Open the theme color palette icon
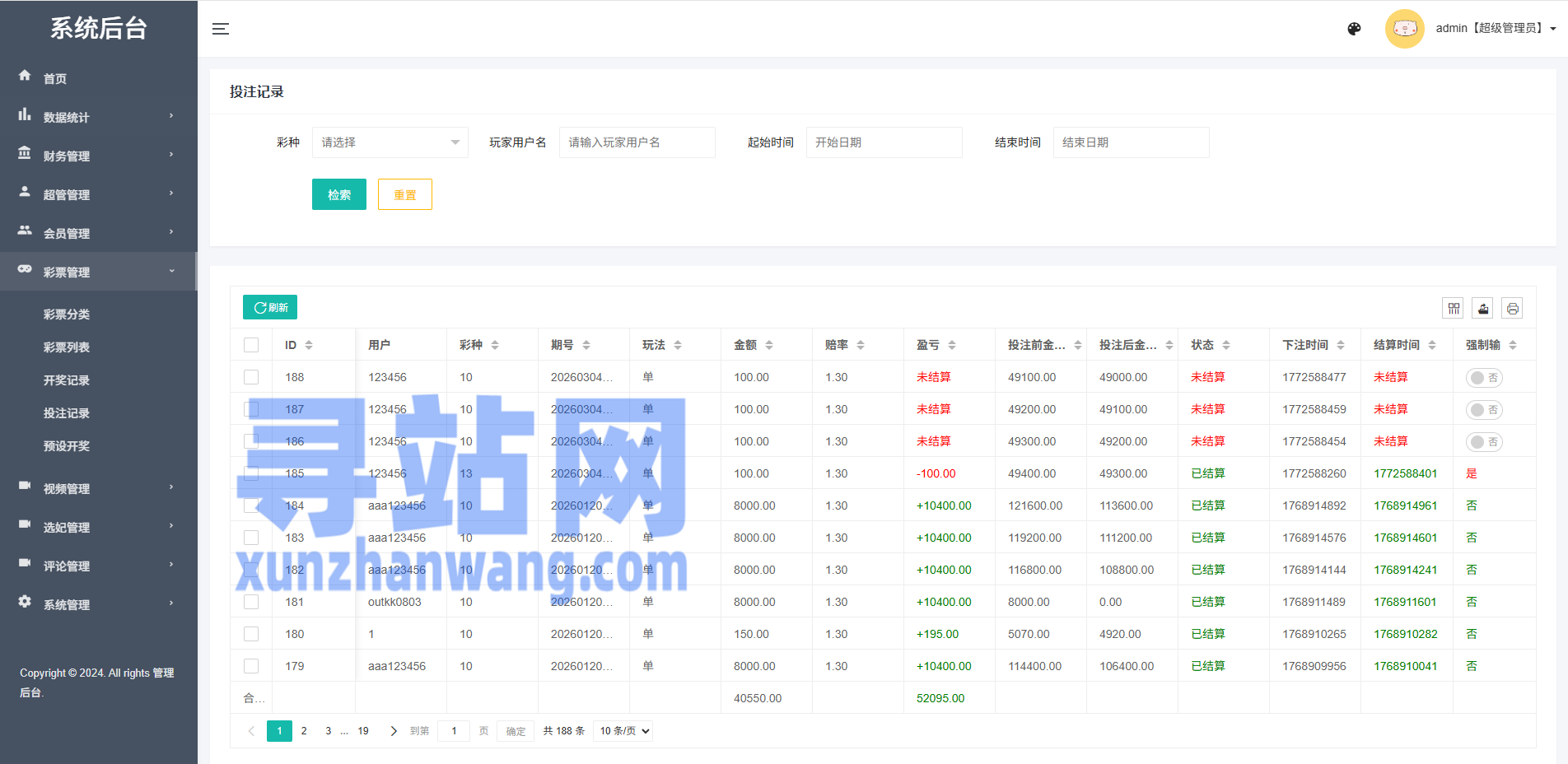The height and width of the screenshot is (764, 1568). pos(1354,29)
